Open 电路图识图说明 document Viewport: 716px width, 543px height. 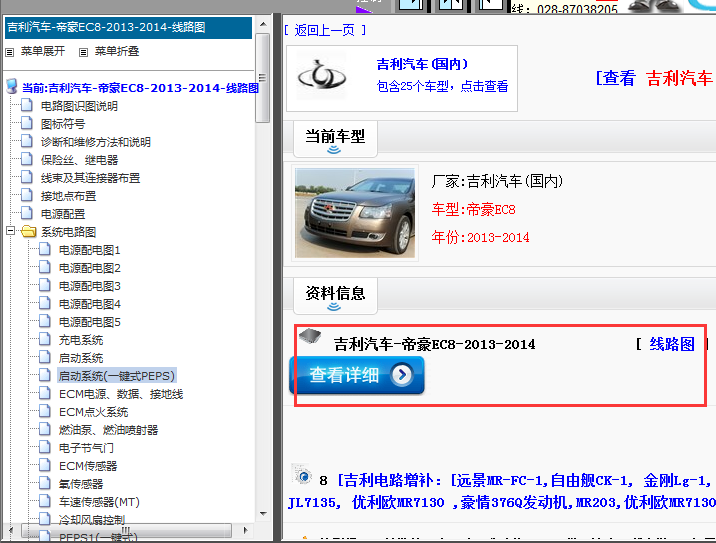(79, 106)
